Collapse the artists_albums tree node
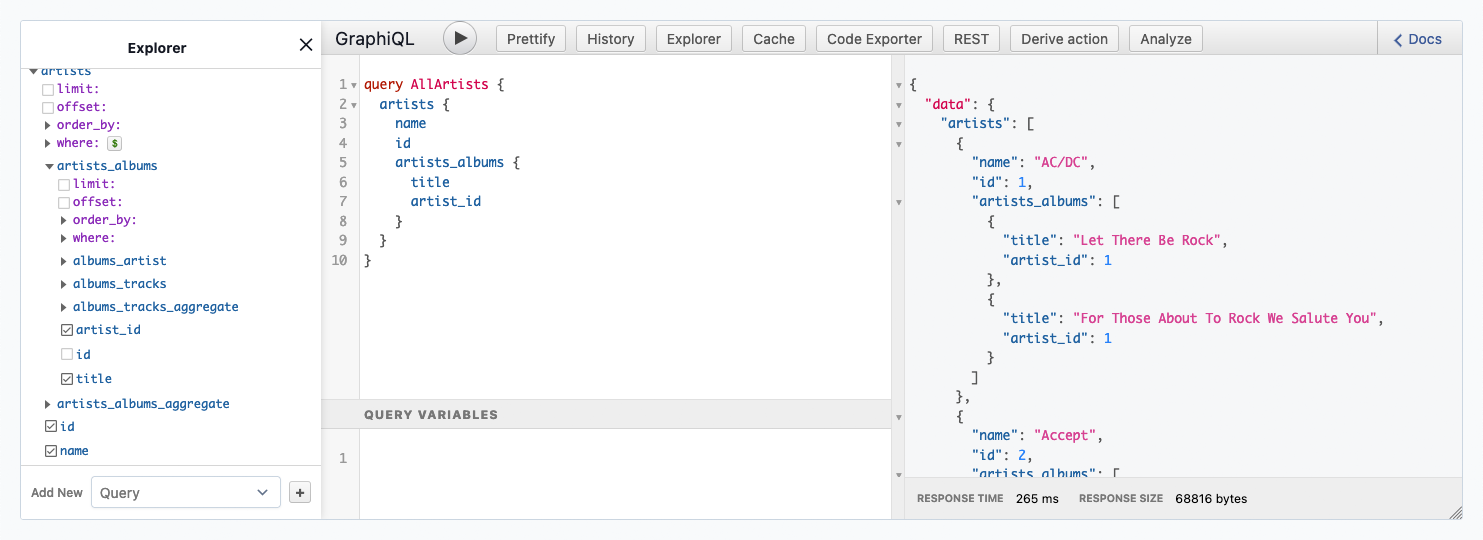 (x=48, y=166)
